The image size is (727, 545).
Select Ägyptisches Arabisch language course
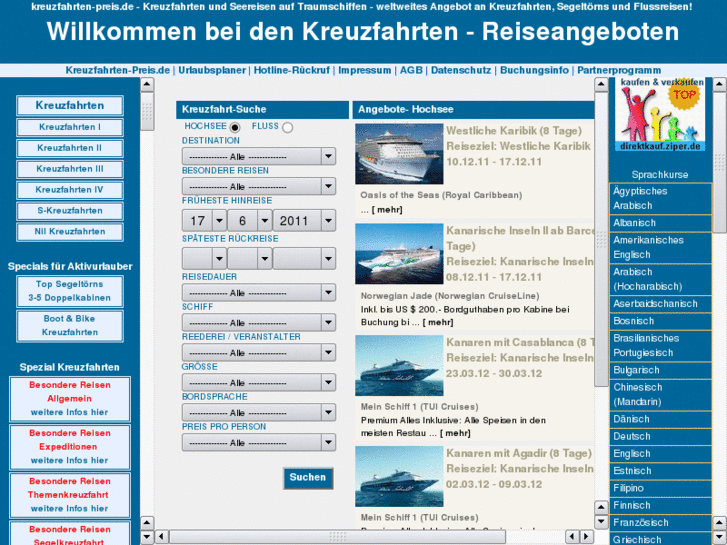pos(660,199)
